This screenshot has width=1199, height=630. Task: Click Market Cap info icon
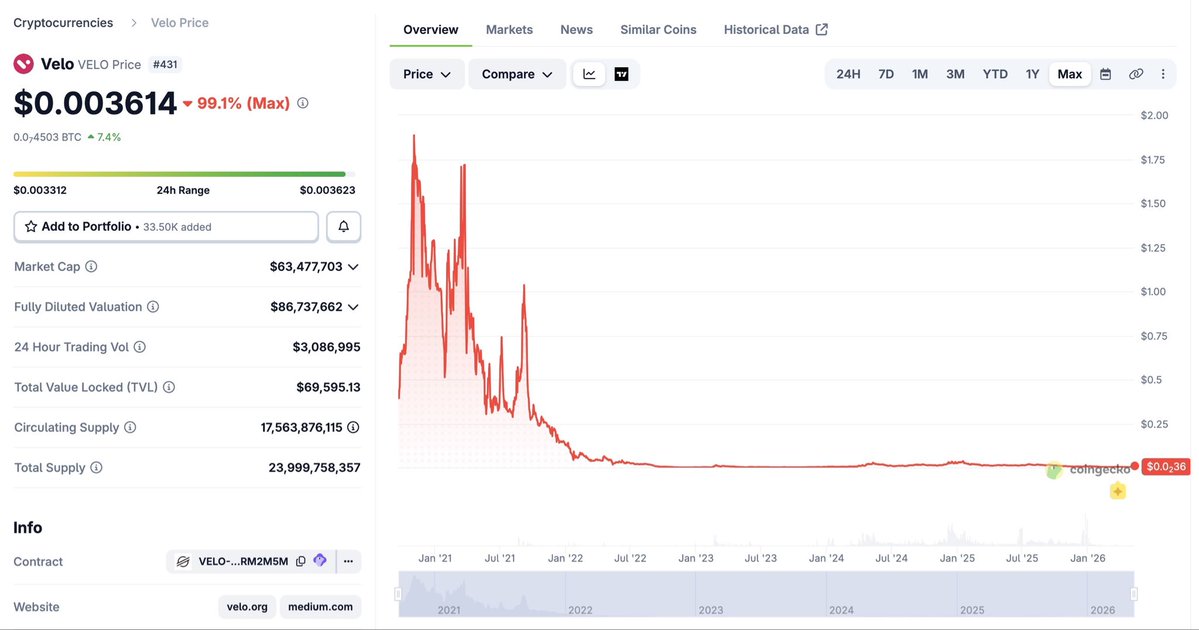91,267
